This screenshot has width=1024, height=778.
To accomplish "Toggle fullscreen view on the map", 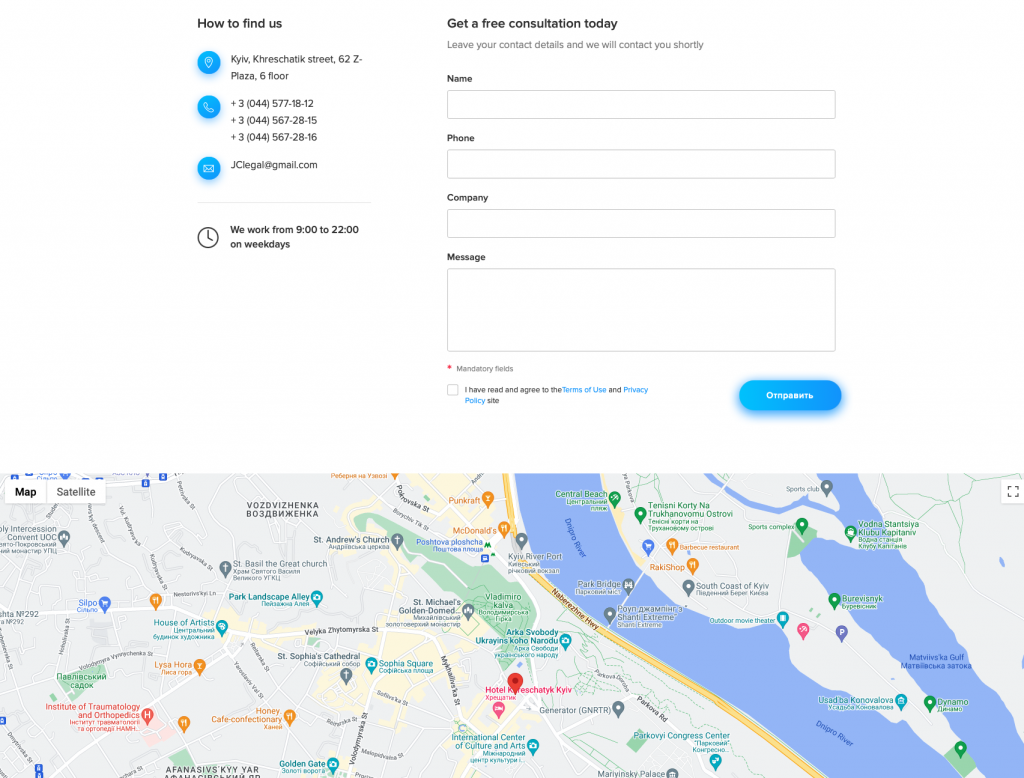I will [1013, 492].
